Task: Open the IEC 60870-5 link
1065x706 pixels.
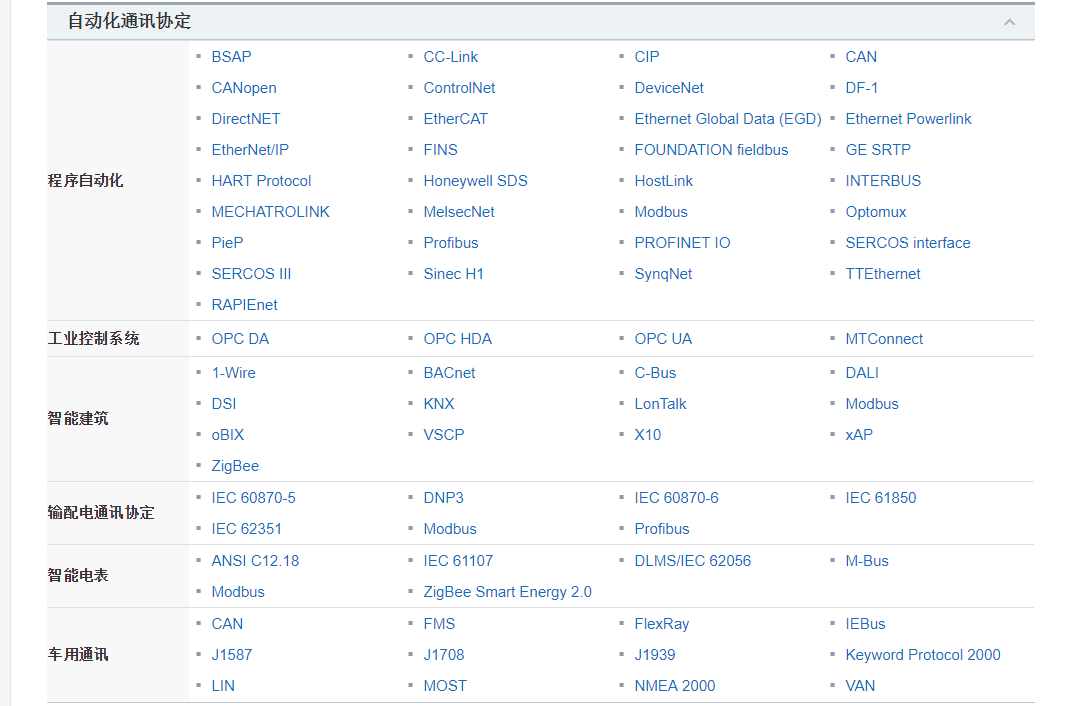Action: click(x=253, y=498)
